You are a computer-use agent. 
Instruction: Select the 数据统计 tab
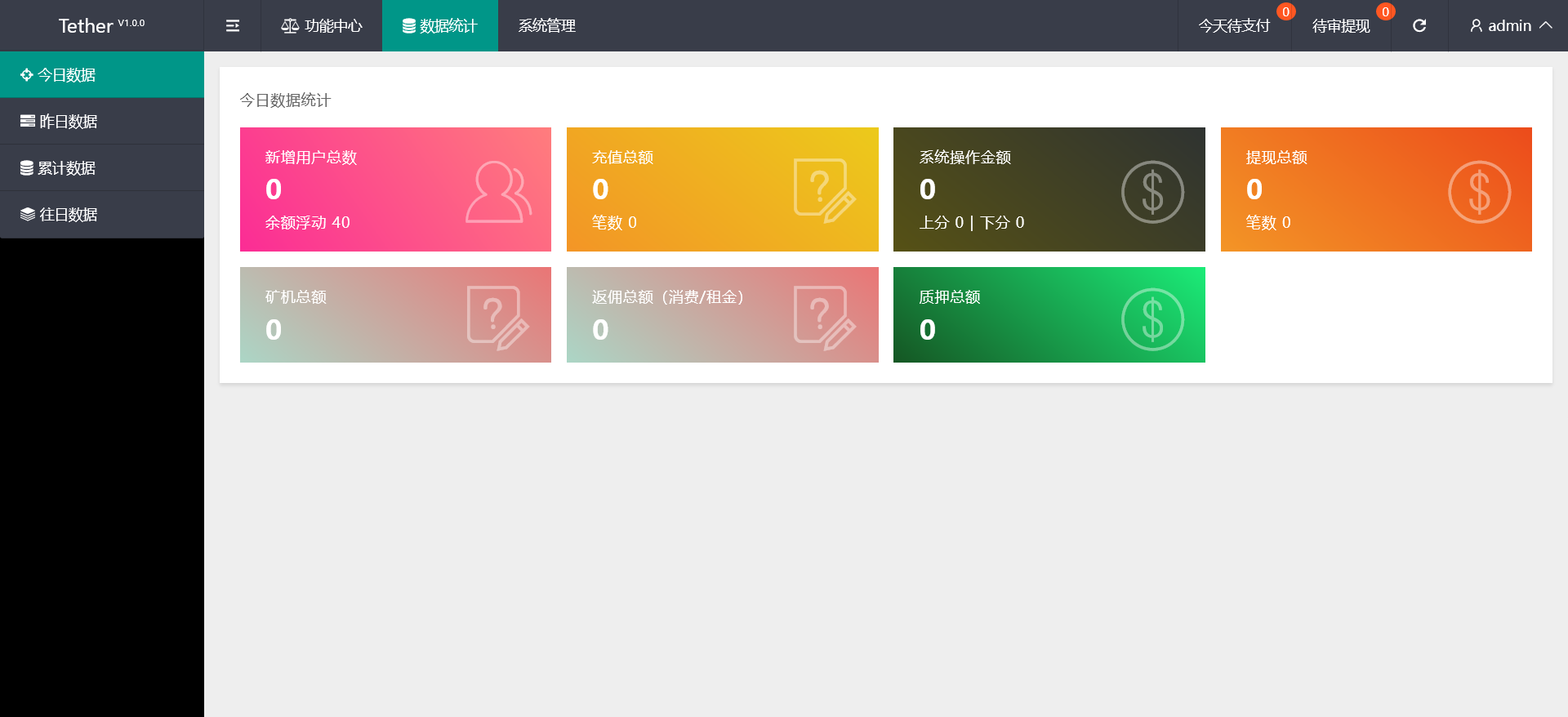440,26
